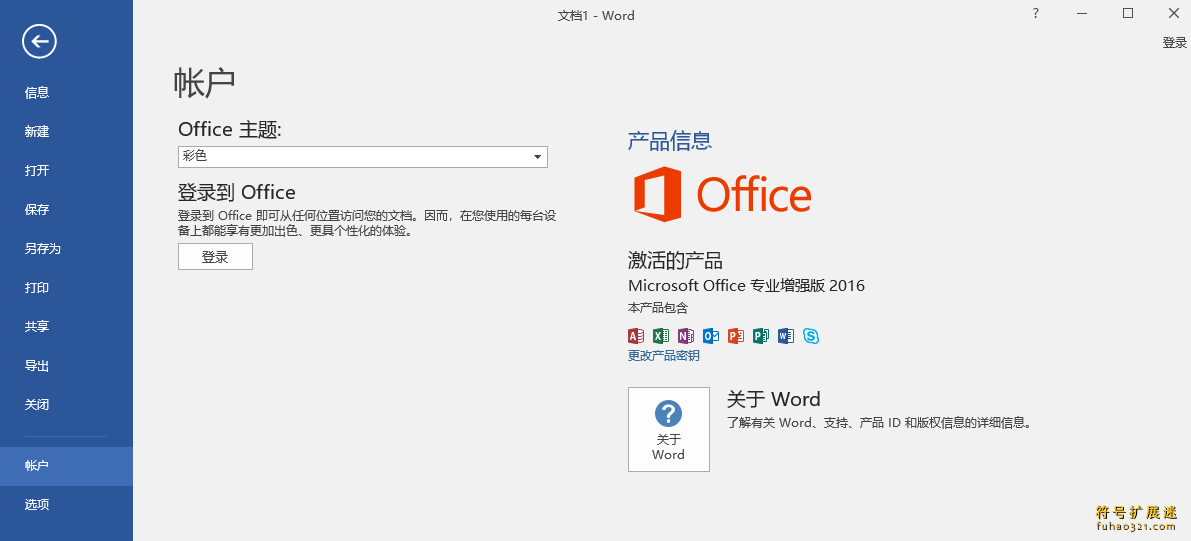Click the 激活的产品 heading
Image resolution: width=1191 pixels, height=541 pixels.
tap(674, 261)
